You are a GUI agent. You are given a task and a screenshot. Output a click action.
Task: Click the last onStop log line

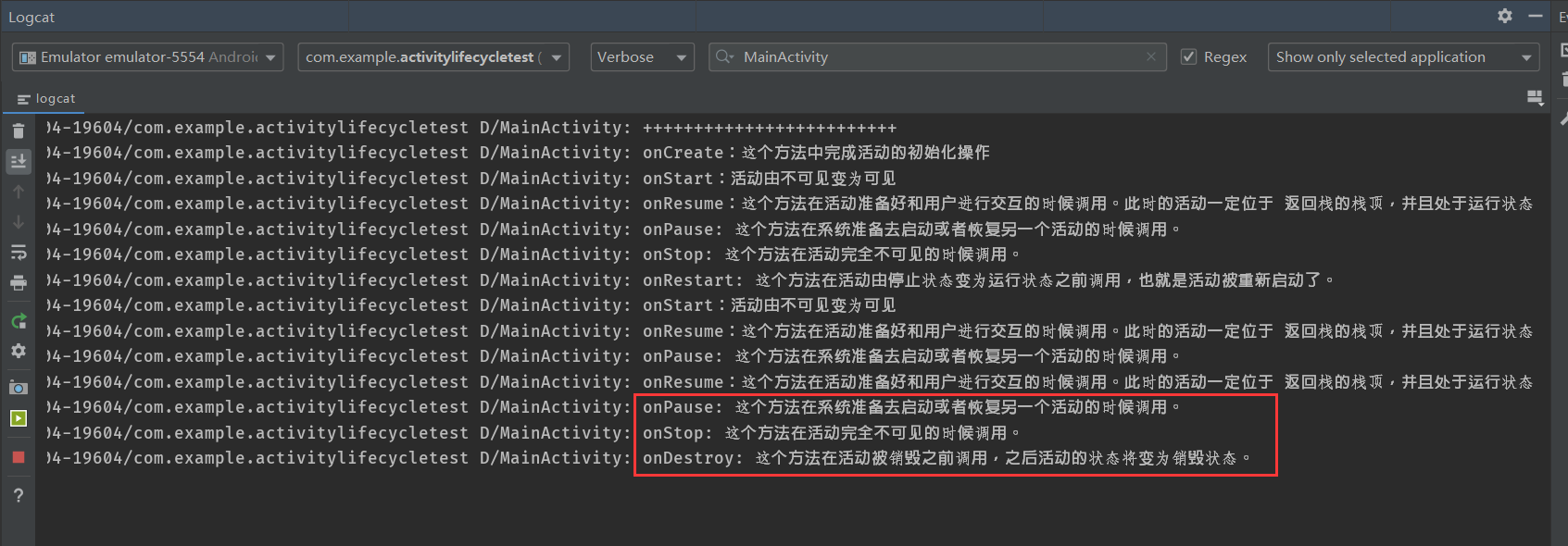tap(533, 432)
